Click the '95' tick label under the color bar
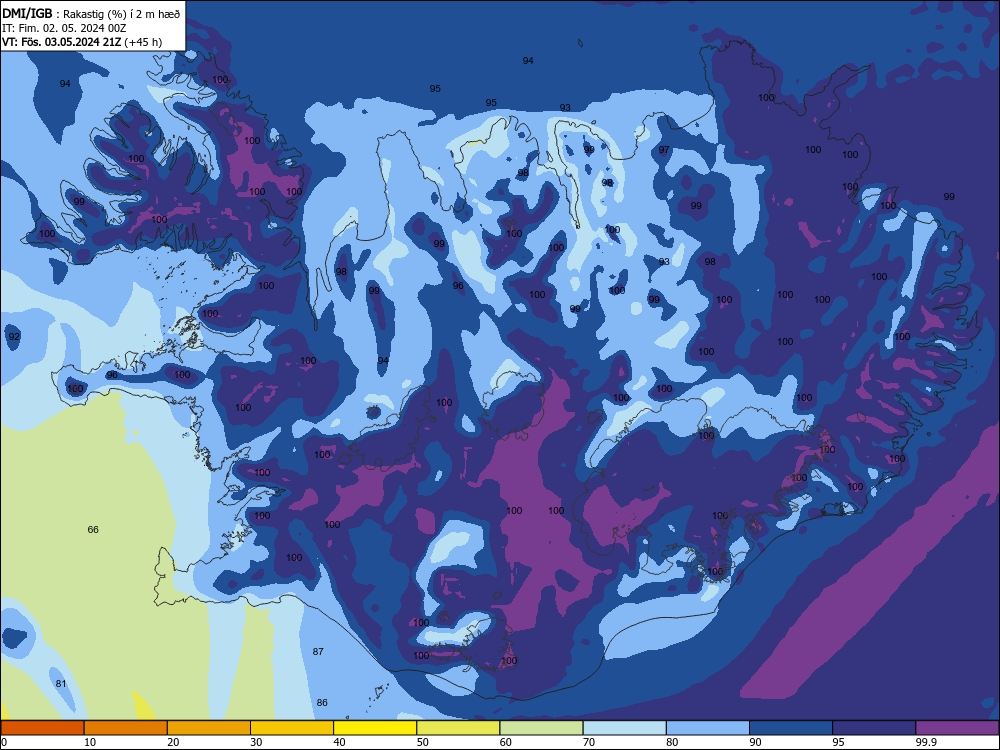The width and height of the screenshot is (1000, 750). pyautogui.click(x=839, y=742)
